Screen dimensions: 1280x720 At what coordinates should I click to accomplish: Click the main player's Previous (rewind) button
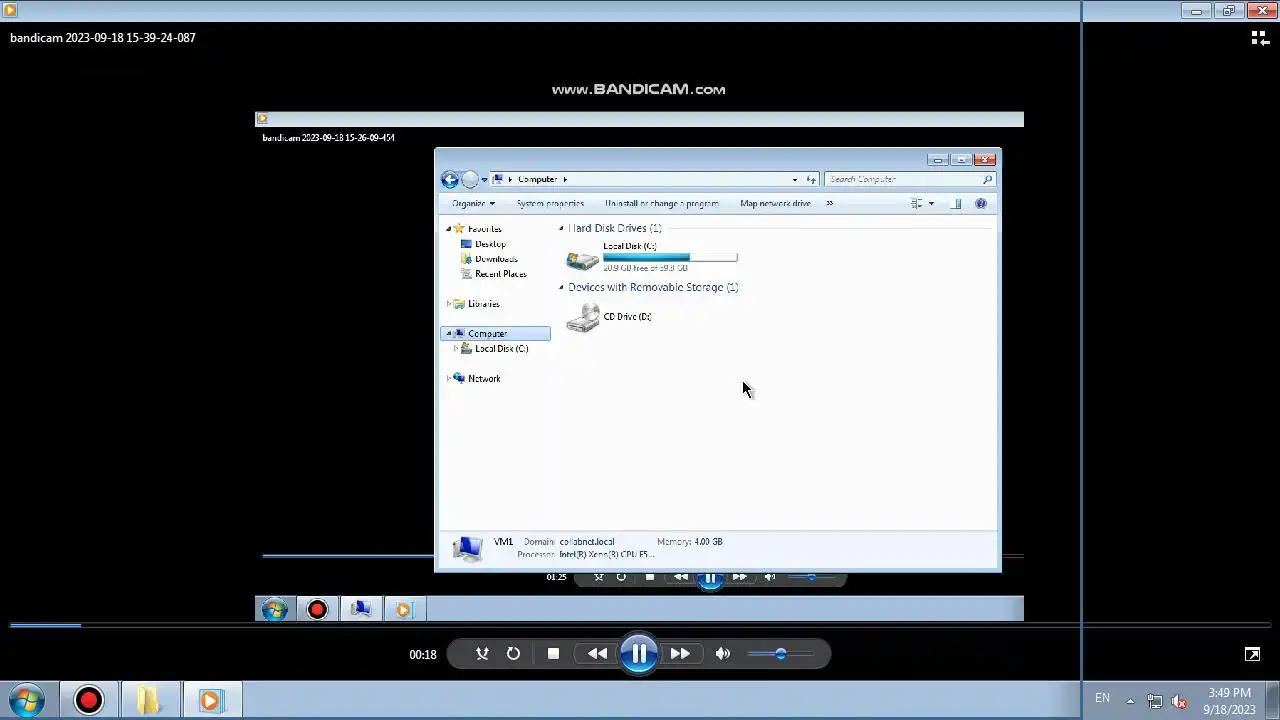[597, 654]
